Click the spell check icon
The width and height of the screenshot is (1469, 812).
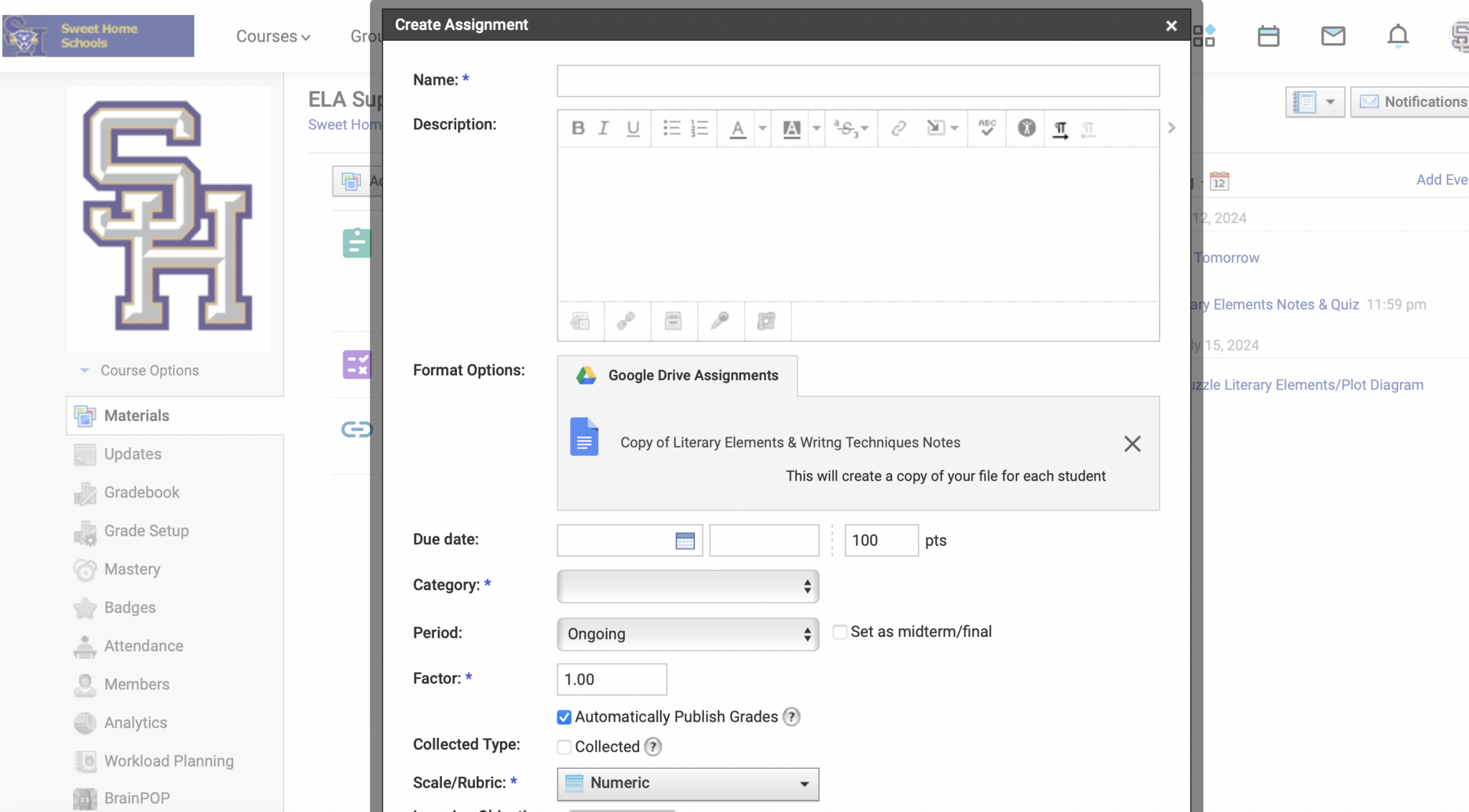click(x=987, y=128)
